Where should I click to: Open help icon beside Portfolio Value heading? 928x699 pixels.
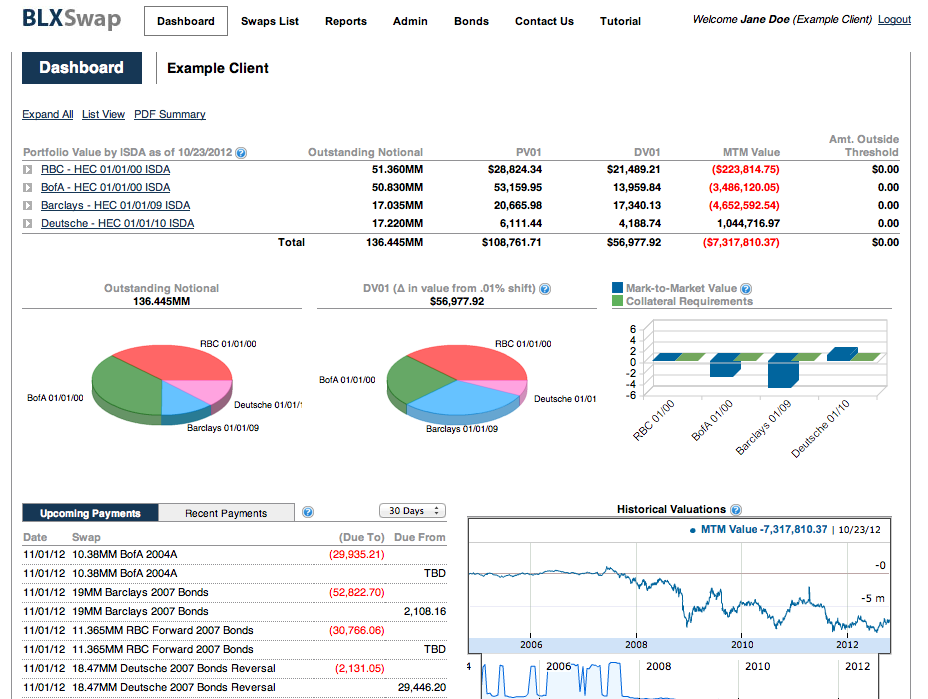(x=241, y=153)
